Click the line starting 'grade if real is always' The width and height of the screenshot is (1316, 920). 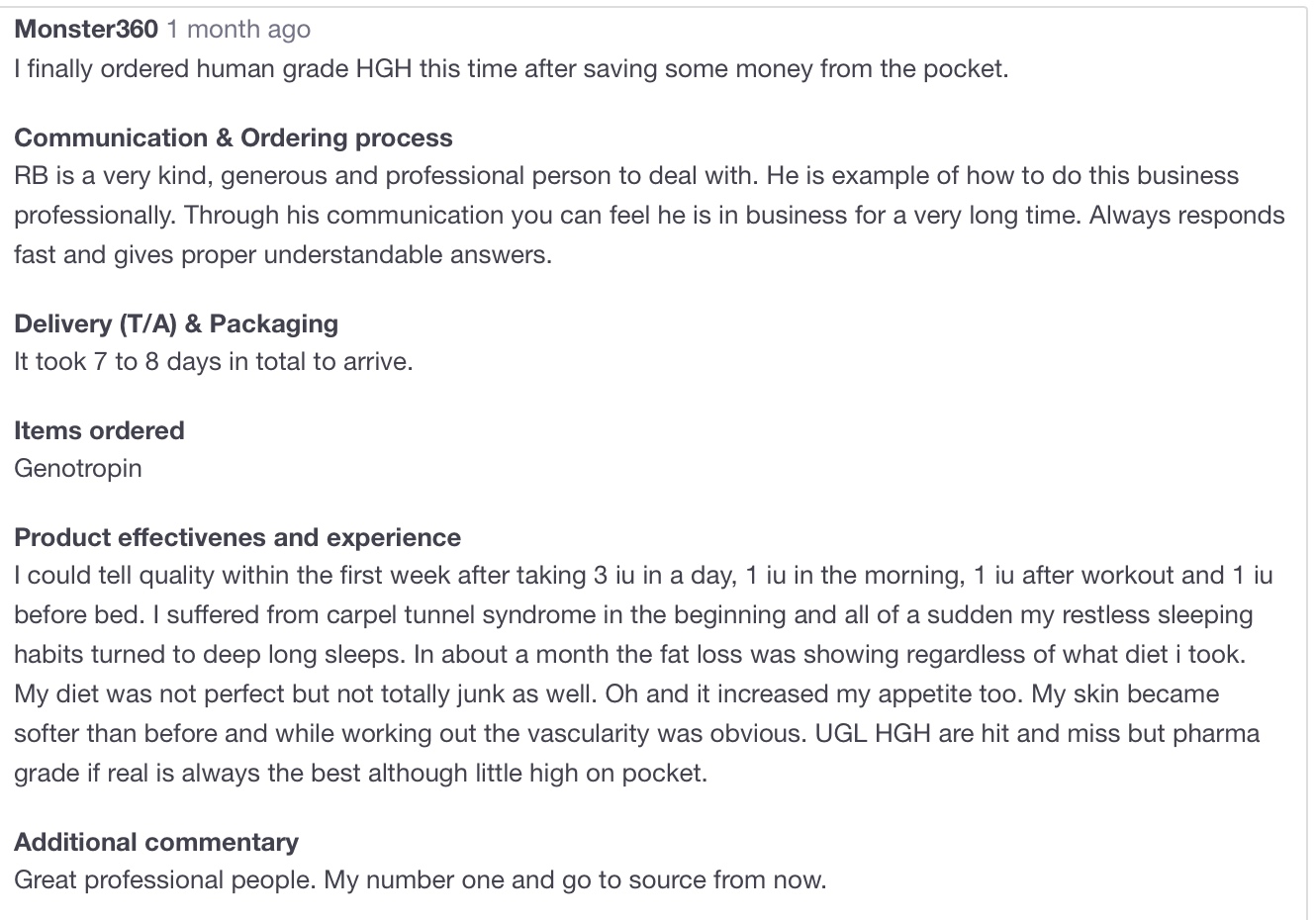point(361,774)
